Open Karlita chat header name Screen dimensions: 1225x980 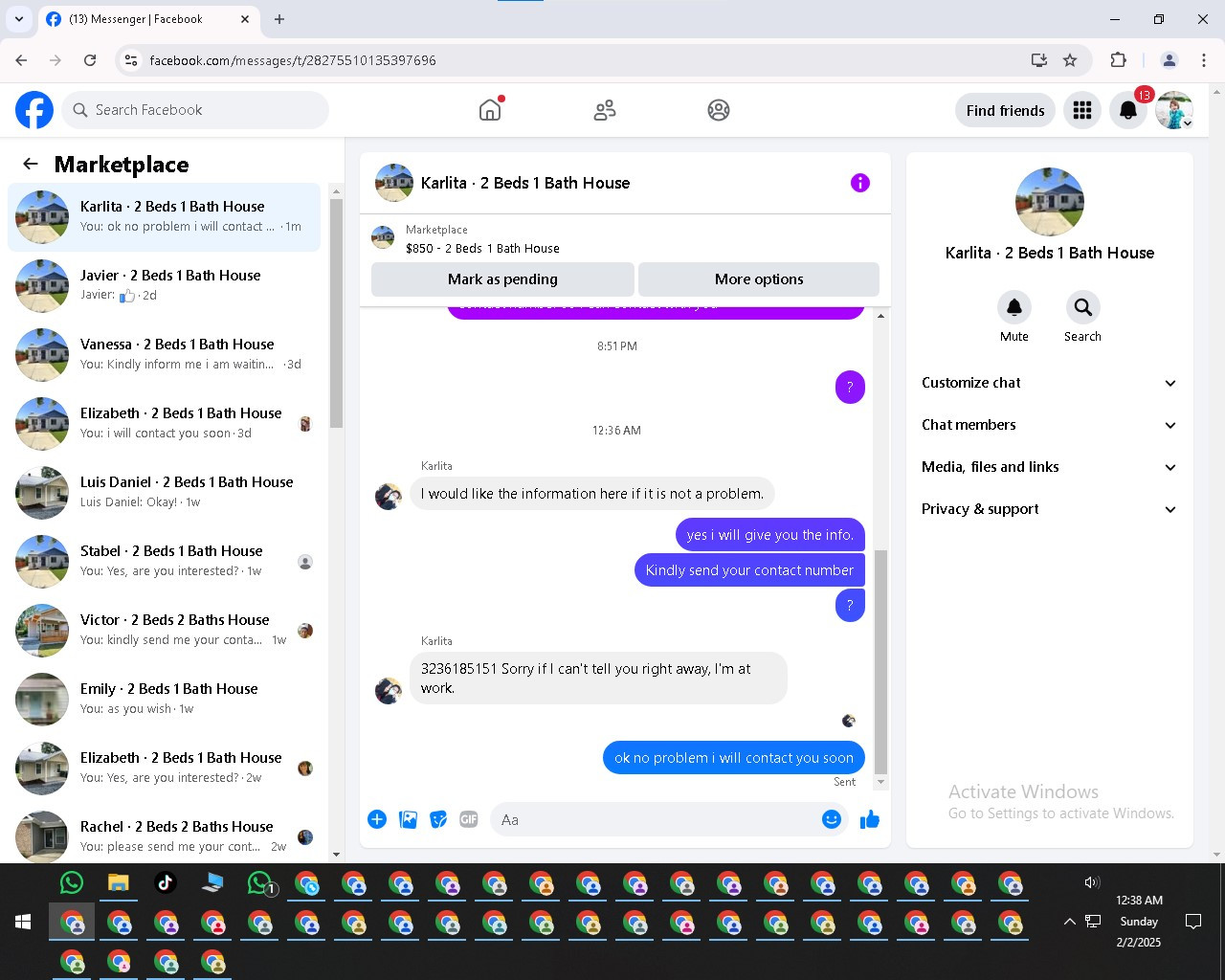coord(525,183)
